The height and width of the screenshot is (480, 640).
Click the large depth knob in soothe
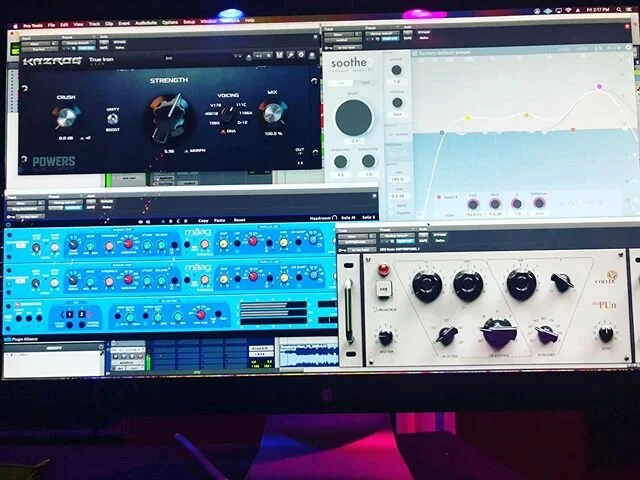pos(353,117)
